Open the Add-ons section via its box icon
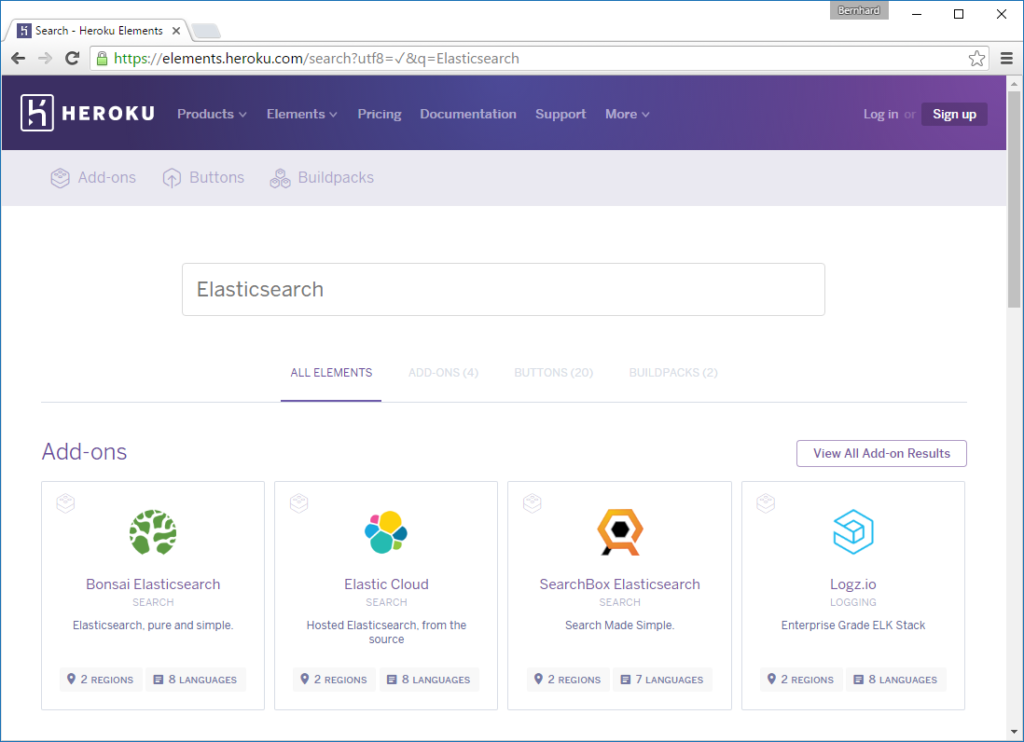This screenshot has width=1024, height=742. click(x=59, y=177)
